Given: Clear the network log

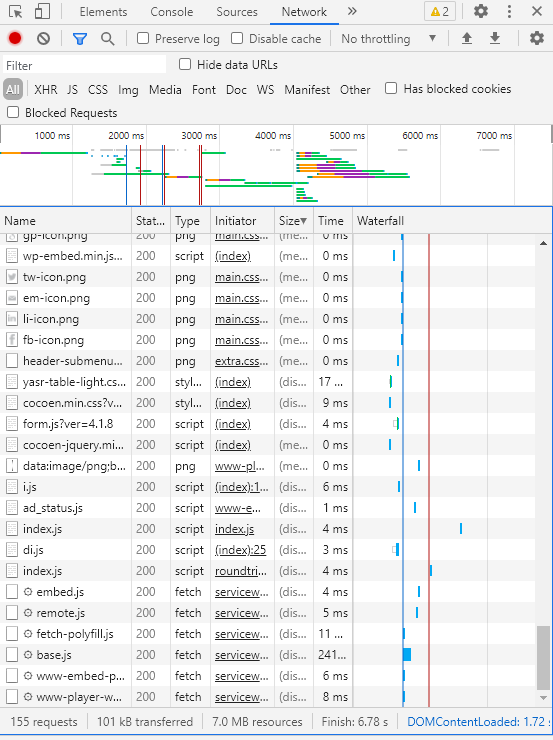Looking at the screenshot, I should pos(43,39).
